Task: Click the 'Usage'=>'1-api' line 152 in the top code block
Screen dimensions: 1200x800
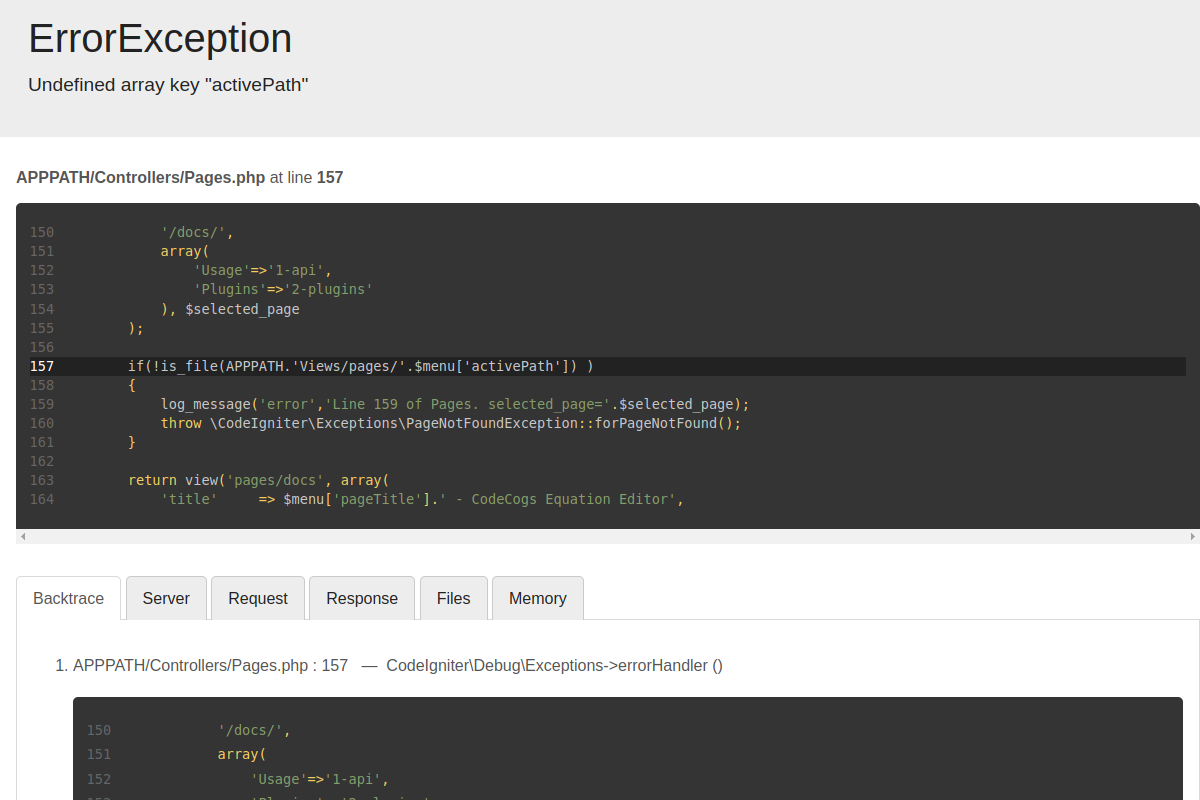Action: click(263, 270)
